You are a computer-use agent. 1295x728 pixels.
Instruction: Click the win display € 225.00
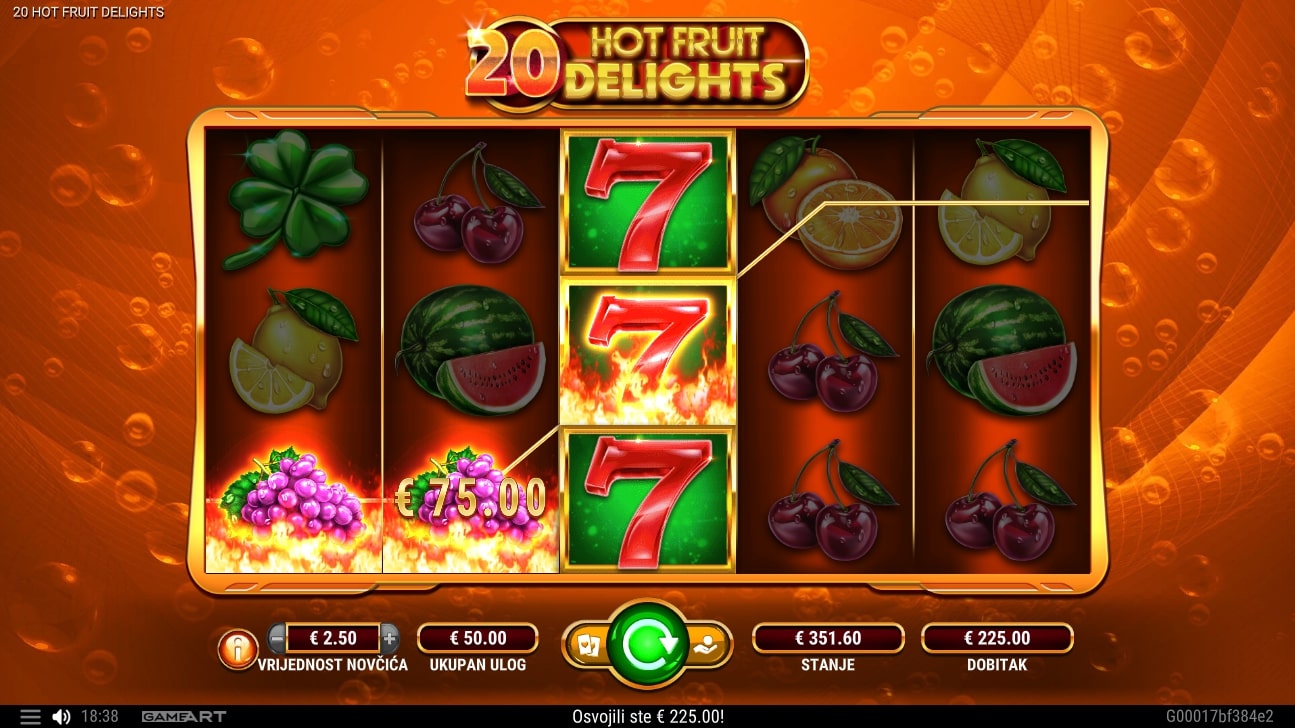[997, 638]
